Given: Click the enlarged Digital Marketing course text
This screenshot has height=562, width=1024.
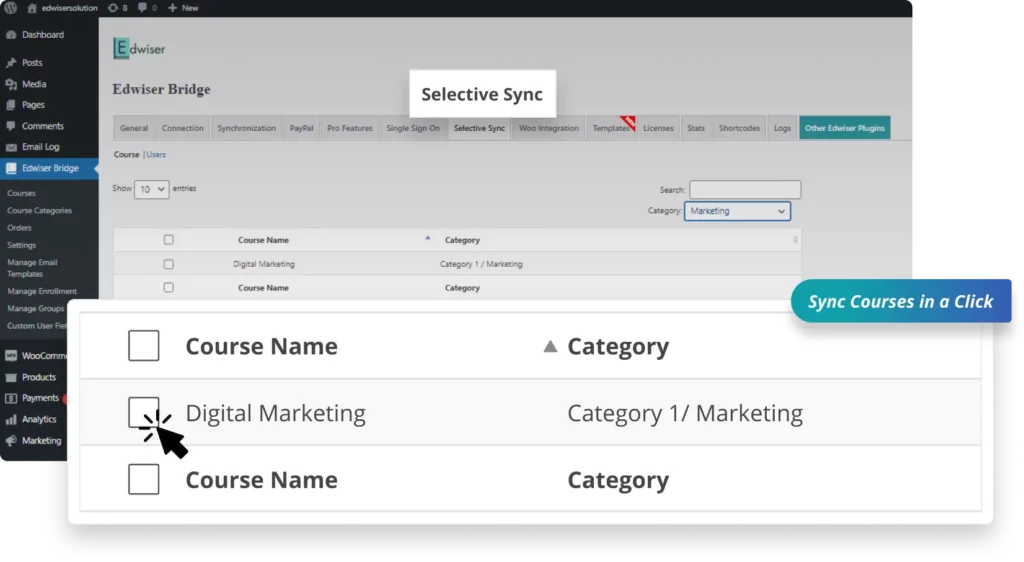Looking at the screenshot, I should (276, 413).
